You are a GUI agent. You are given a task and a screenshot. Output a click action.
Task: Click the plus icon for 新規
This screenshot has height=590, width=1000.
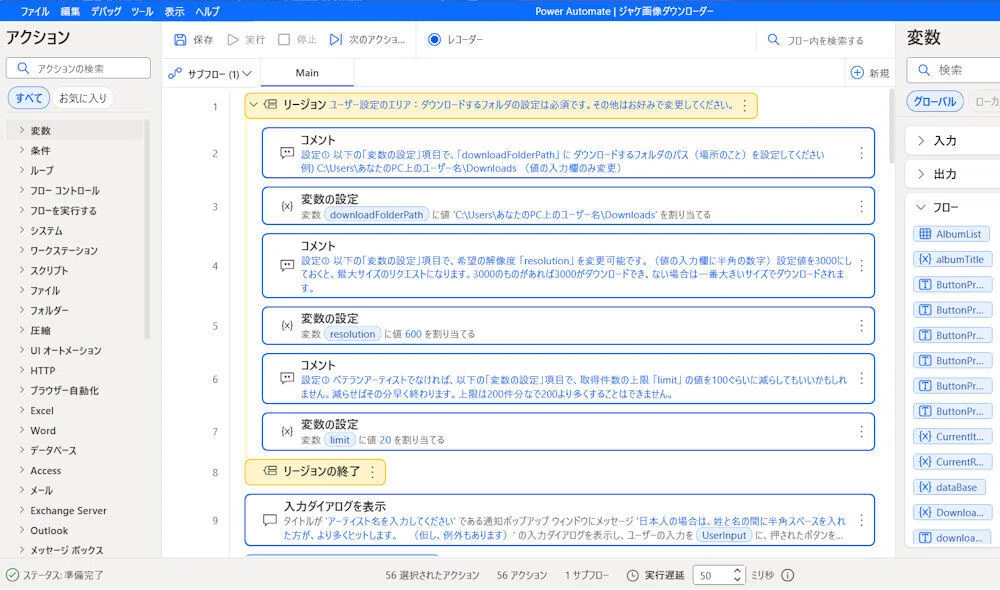857,73
